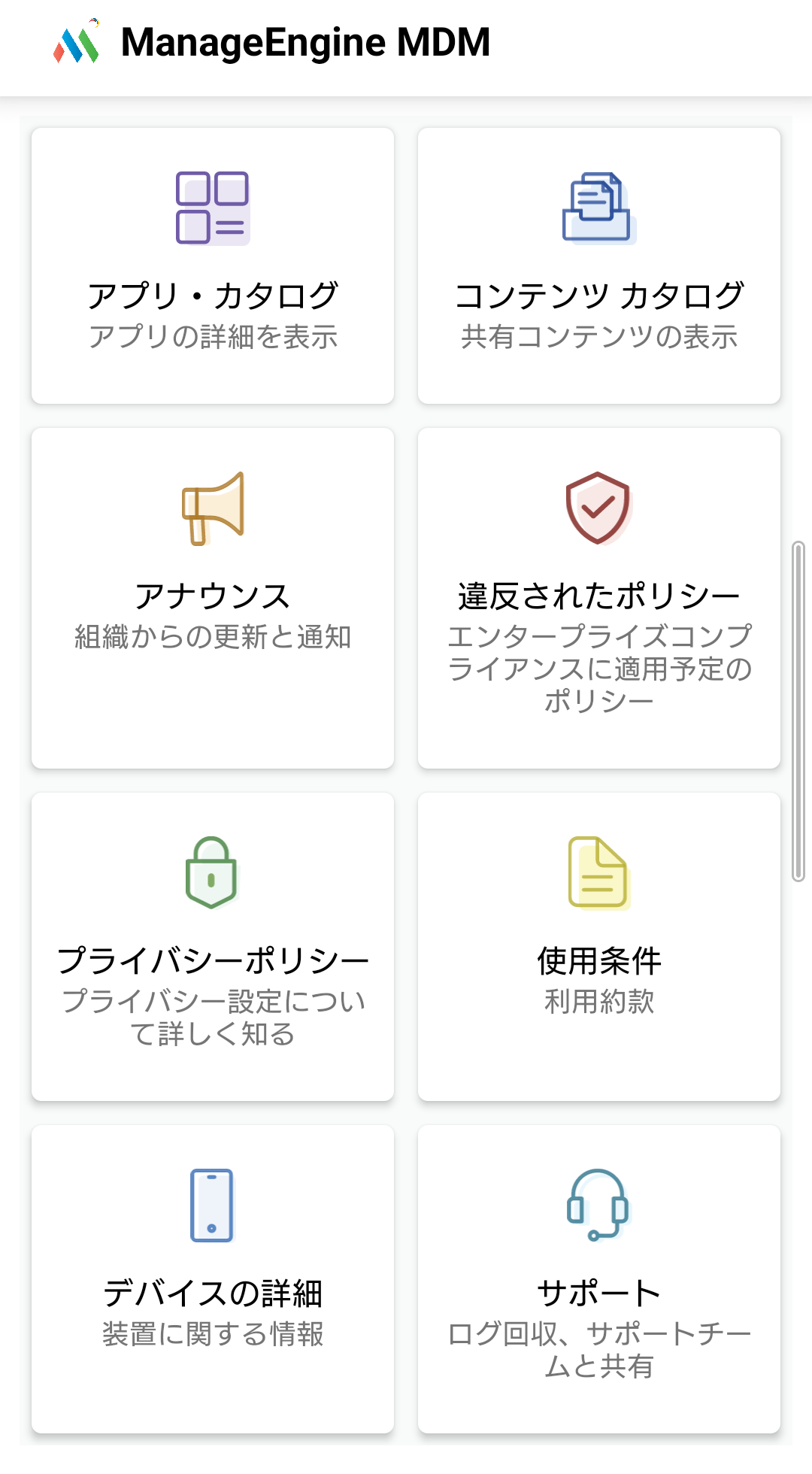Image resolution: width=812 pixels, height=1474 pixels.
Task: Select アナウンス label
Action: coord(213,596)
